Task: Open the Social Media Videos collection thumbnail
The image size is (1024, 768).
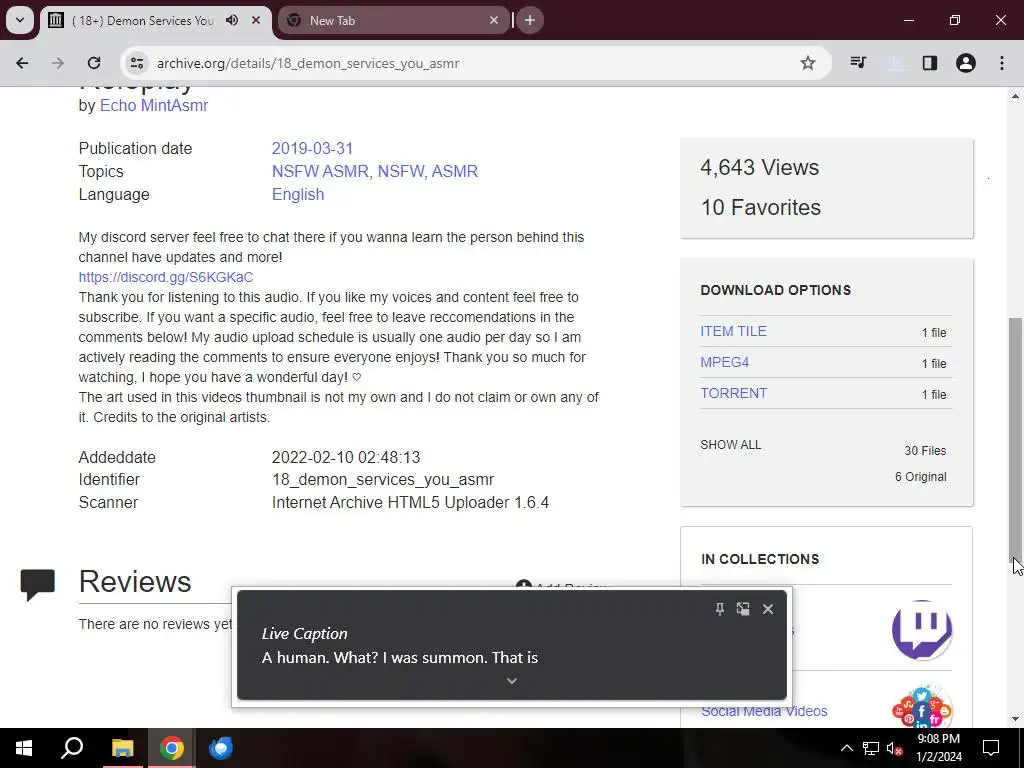Action: coord(921,708)
